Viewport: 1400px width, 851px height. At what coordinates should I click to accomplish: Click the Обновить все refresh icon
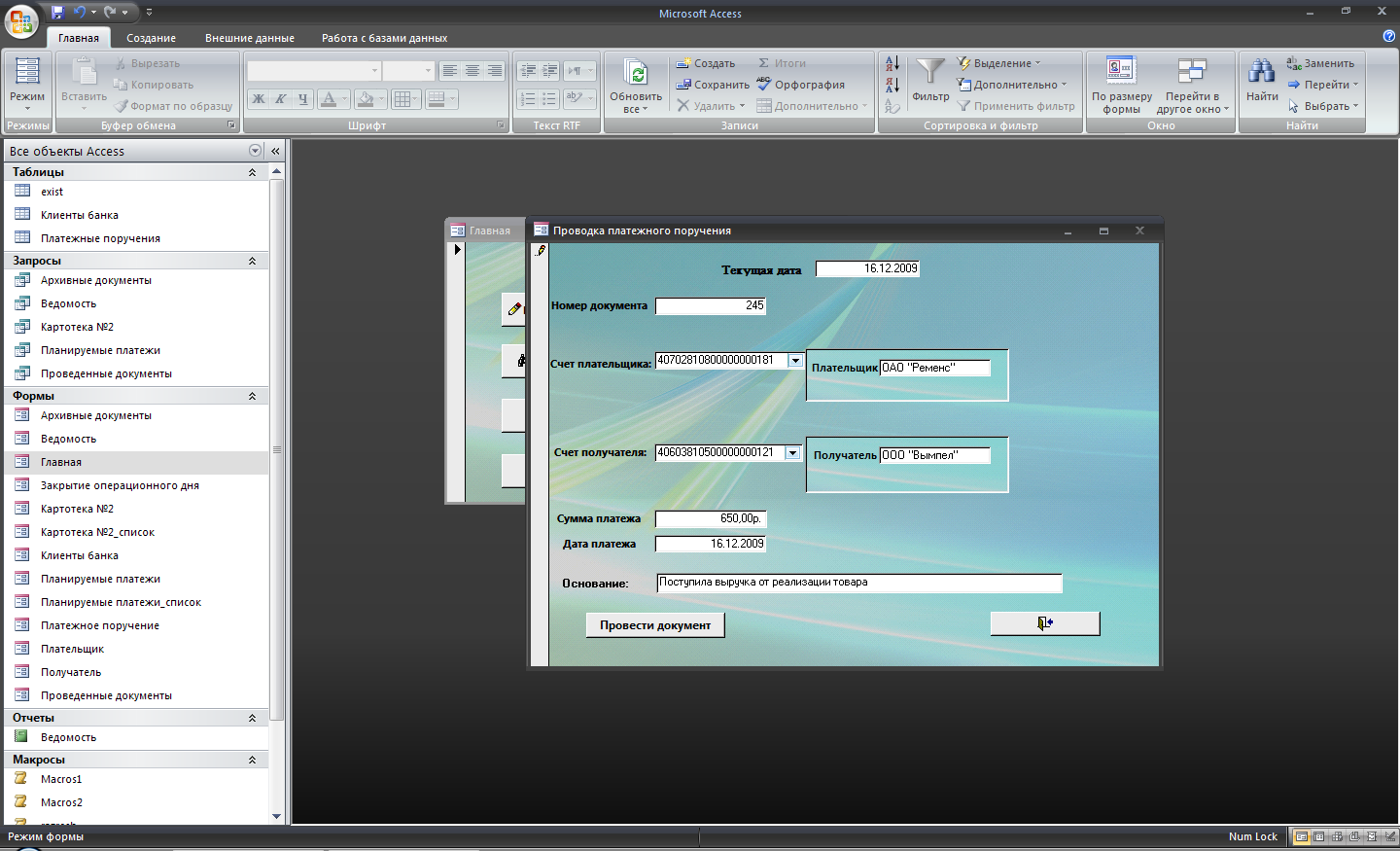(x=636, y=73)
